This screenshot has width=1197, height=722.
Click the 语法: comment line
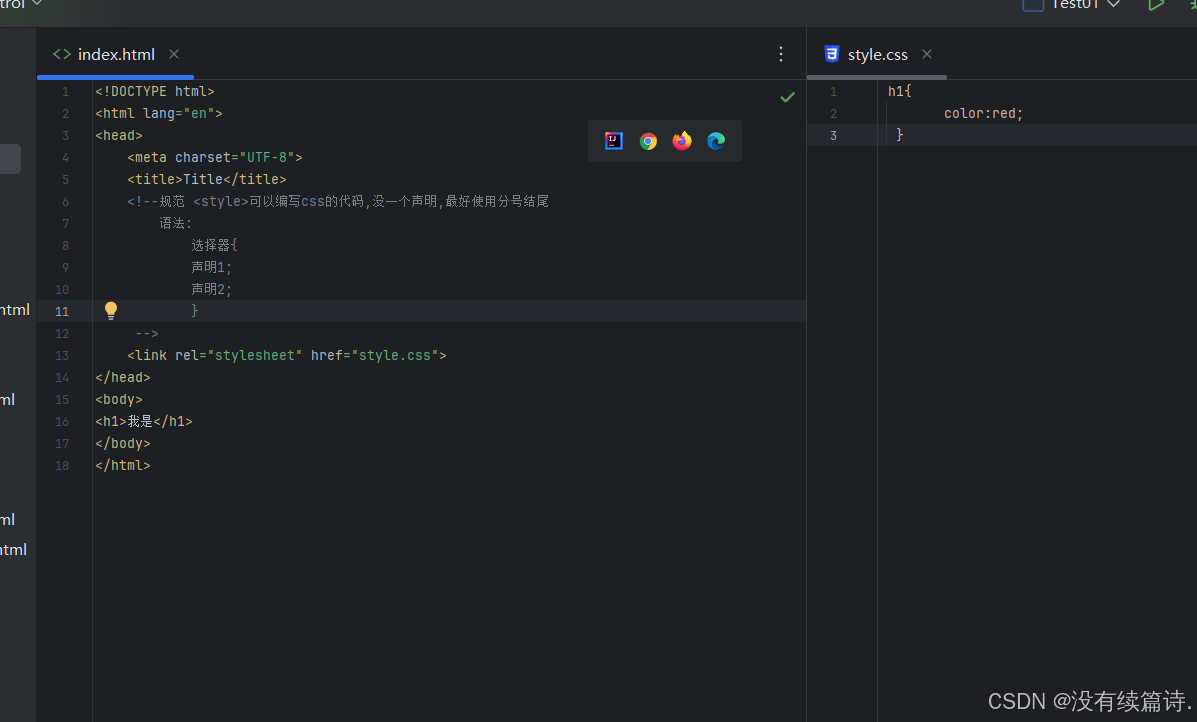[176, 224]
